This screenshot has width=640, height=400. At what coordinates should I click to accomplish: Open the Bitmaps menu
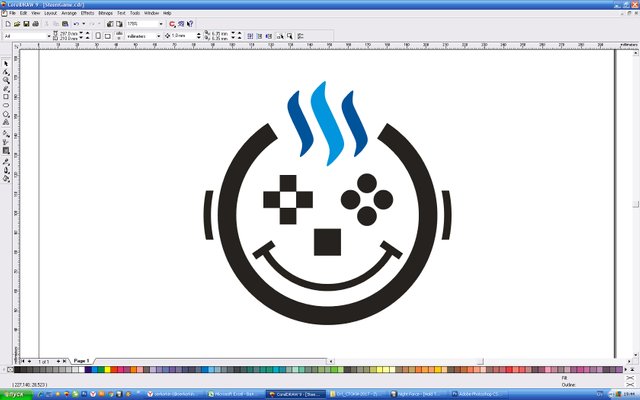(105, 13)
